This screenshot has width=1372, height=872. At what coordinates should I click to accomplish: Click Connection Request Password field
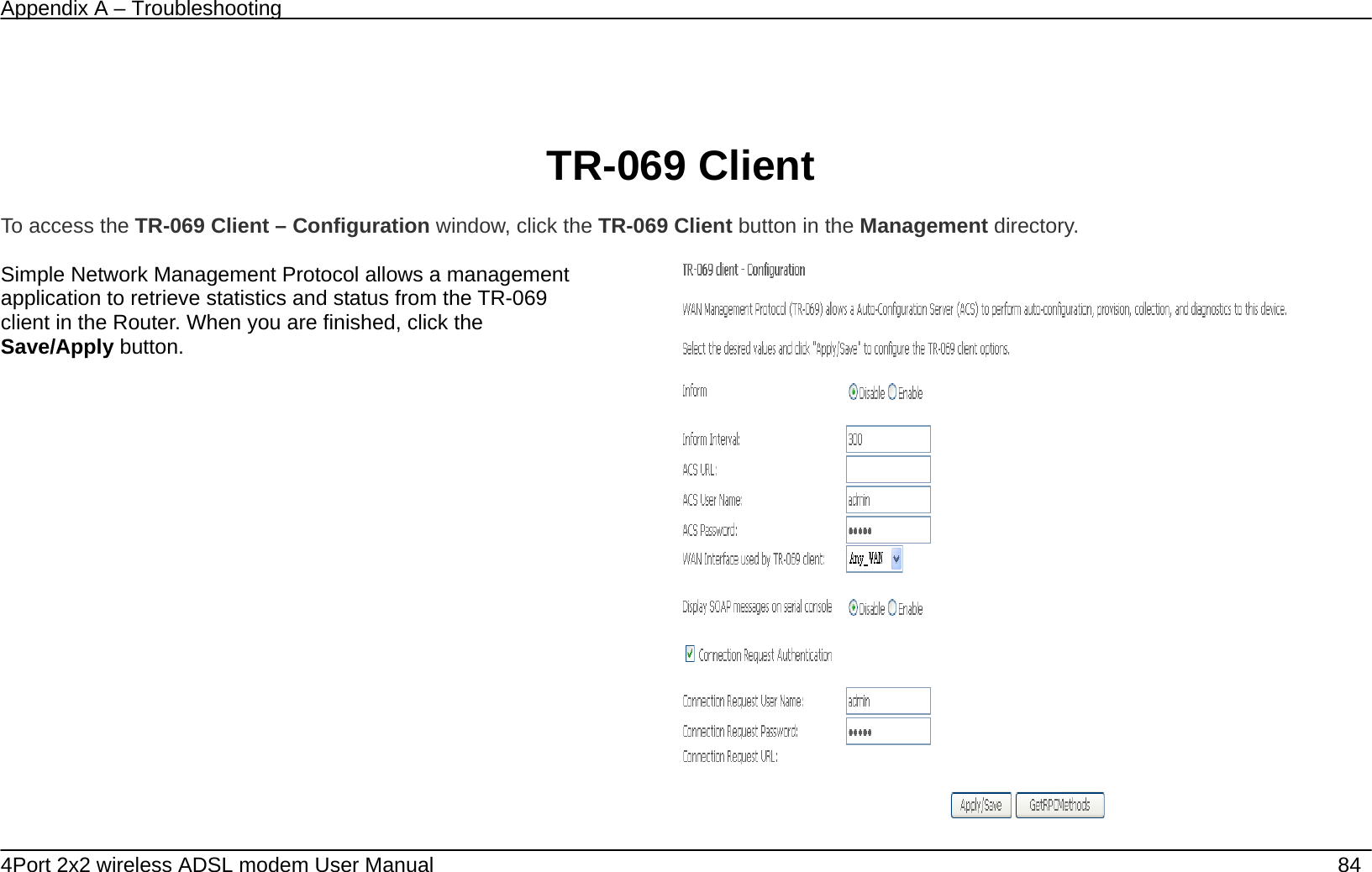point(888,731)
